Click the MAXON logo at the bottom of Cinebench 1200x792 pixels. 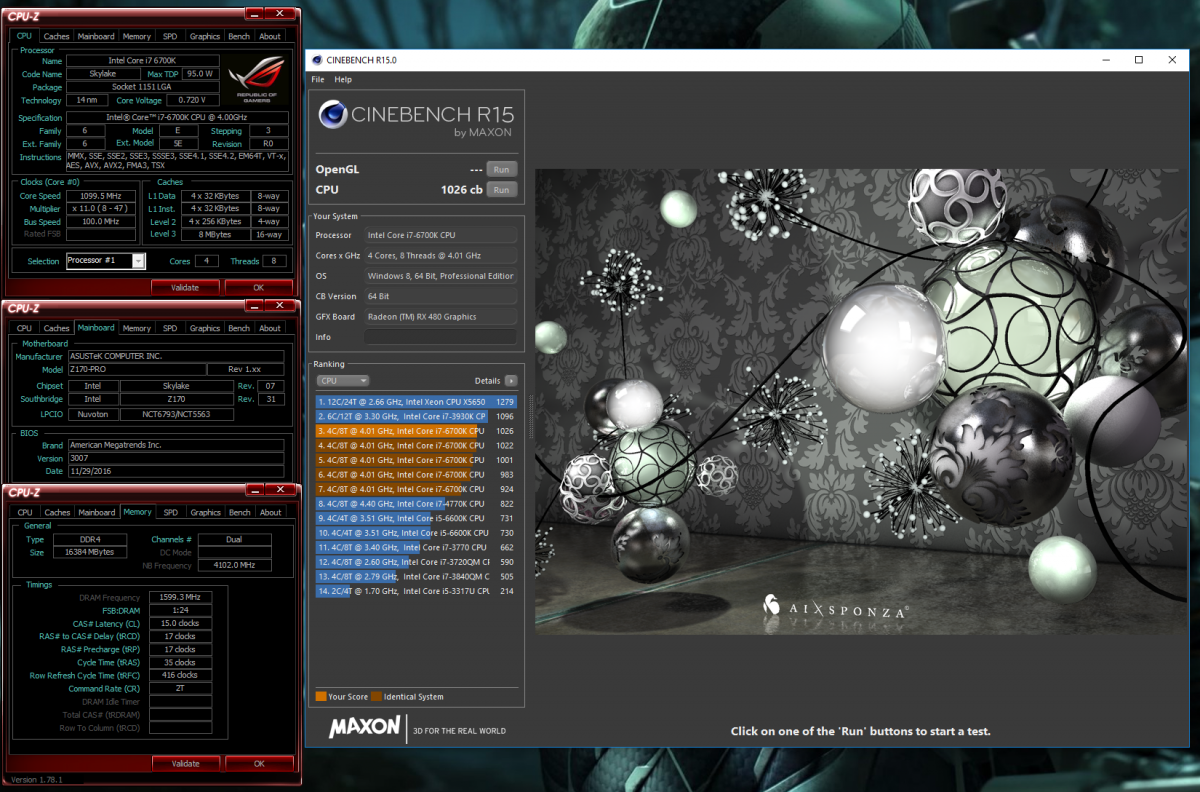[365, 727]
